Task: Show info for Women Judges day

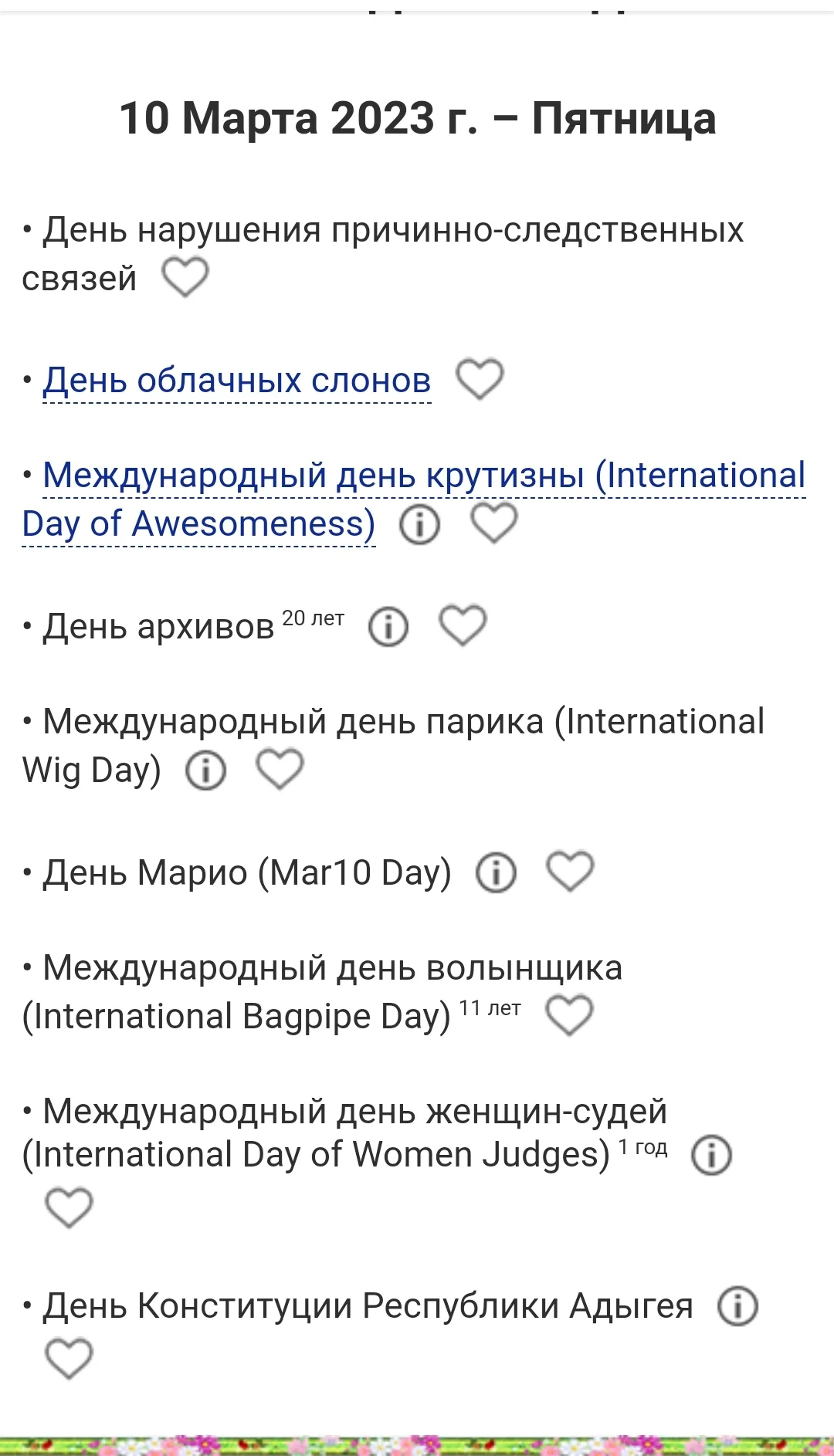Action: [x=711, y=1155]
